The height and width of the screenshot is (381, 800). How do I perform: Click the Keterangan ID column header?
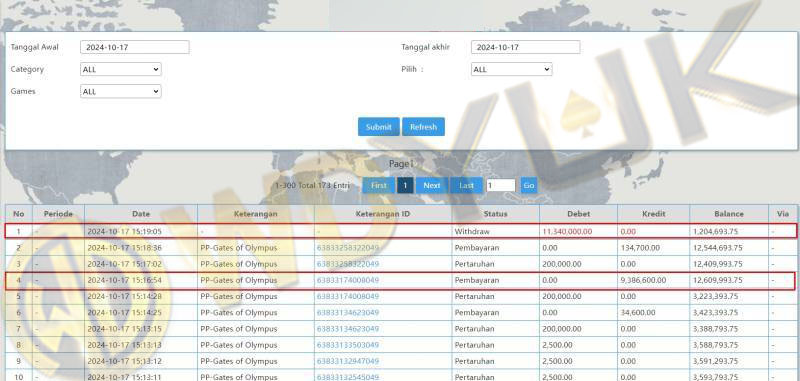coord(383,214)
